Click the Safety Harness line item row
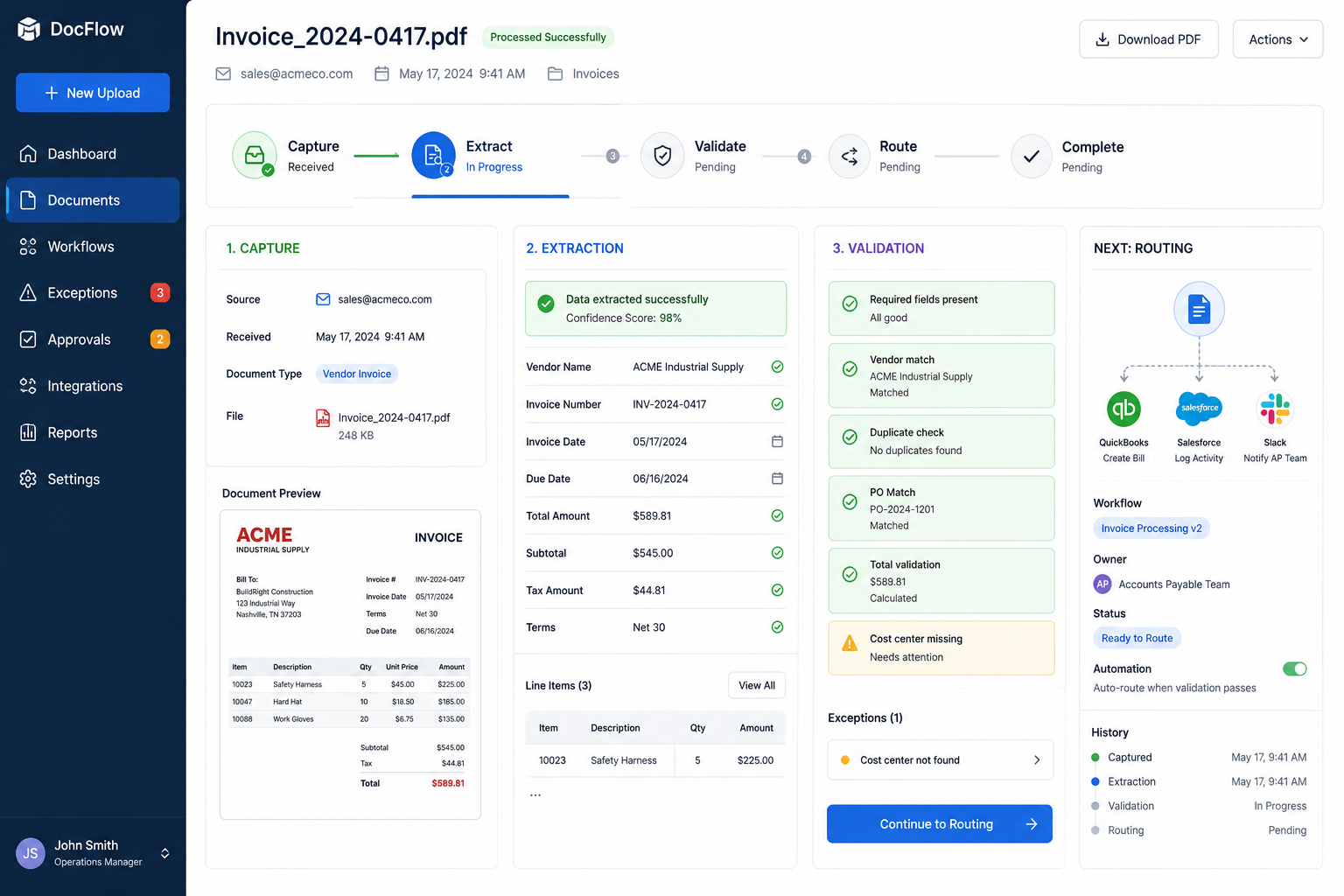 655,760
